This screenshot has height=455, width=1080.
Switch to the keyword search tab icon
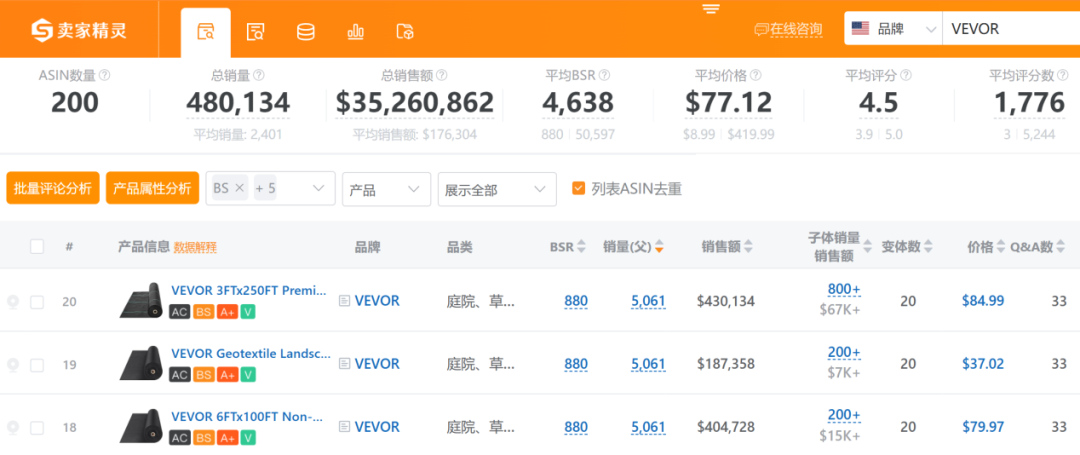pyautogui.click(x=256, y=32)
